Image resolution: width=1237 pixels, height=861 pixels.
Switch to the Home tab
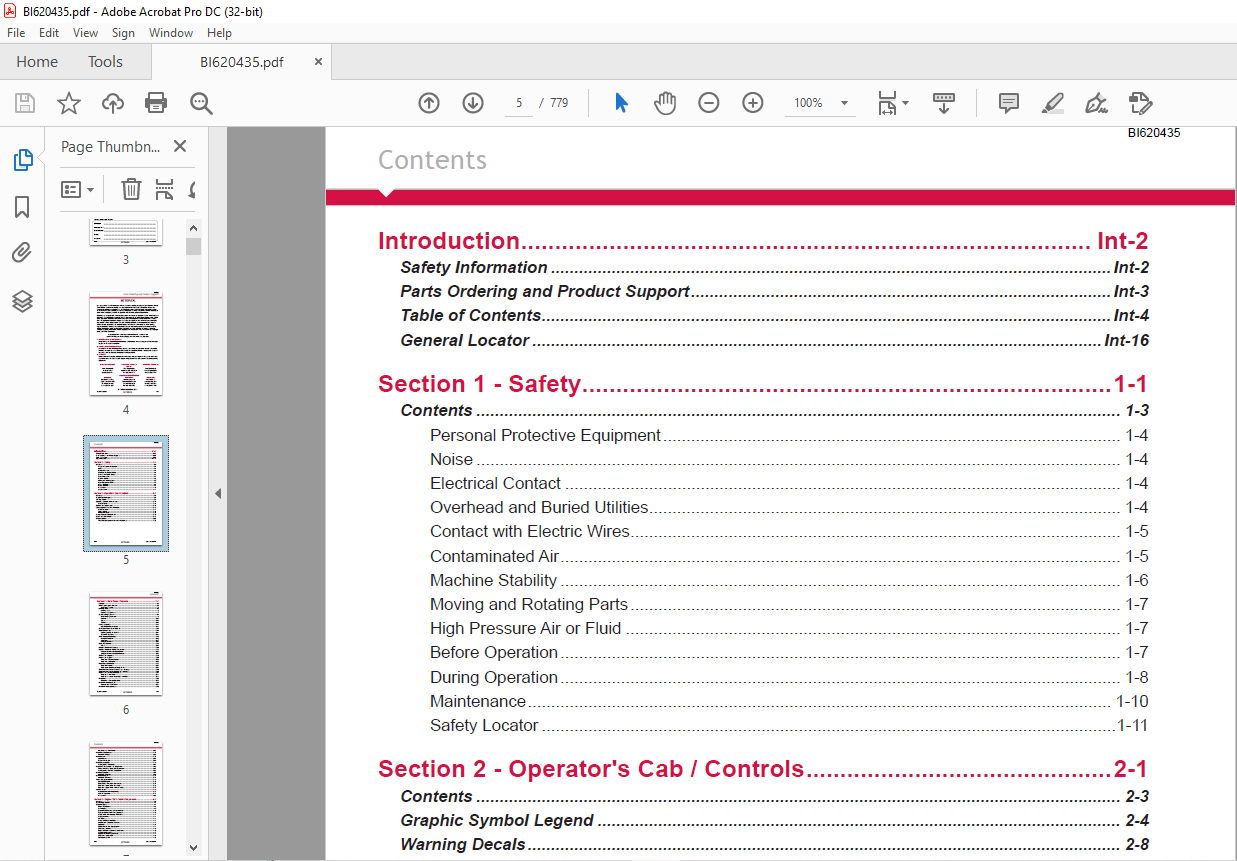click(37, 62)
